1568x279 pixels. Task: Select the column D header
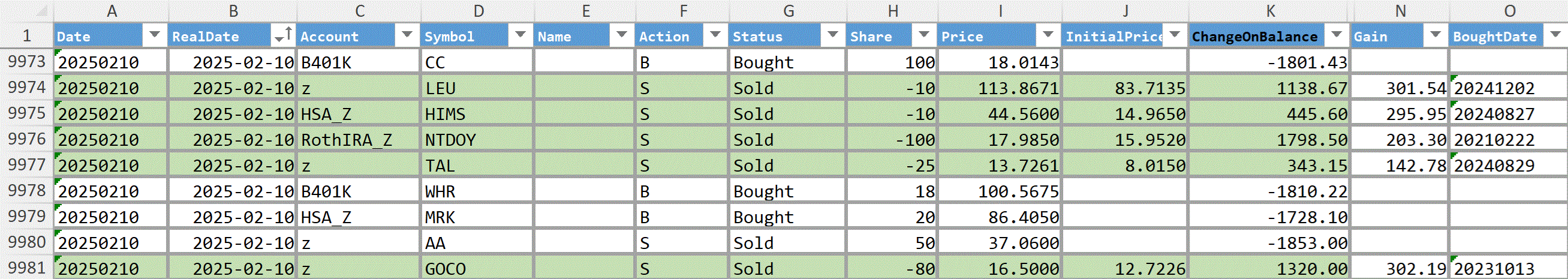tap(478, 11)
